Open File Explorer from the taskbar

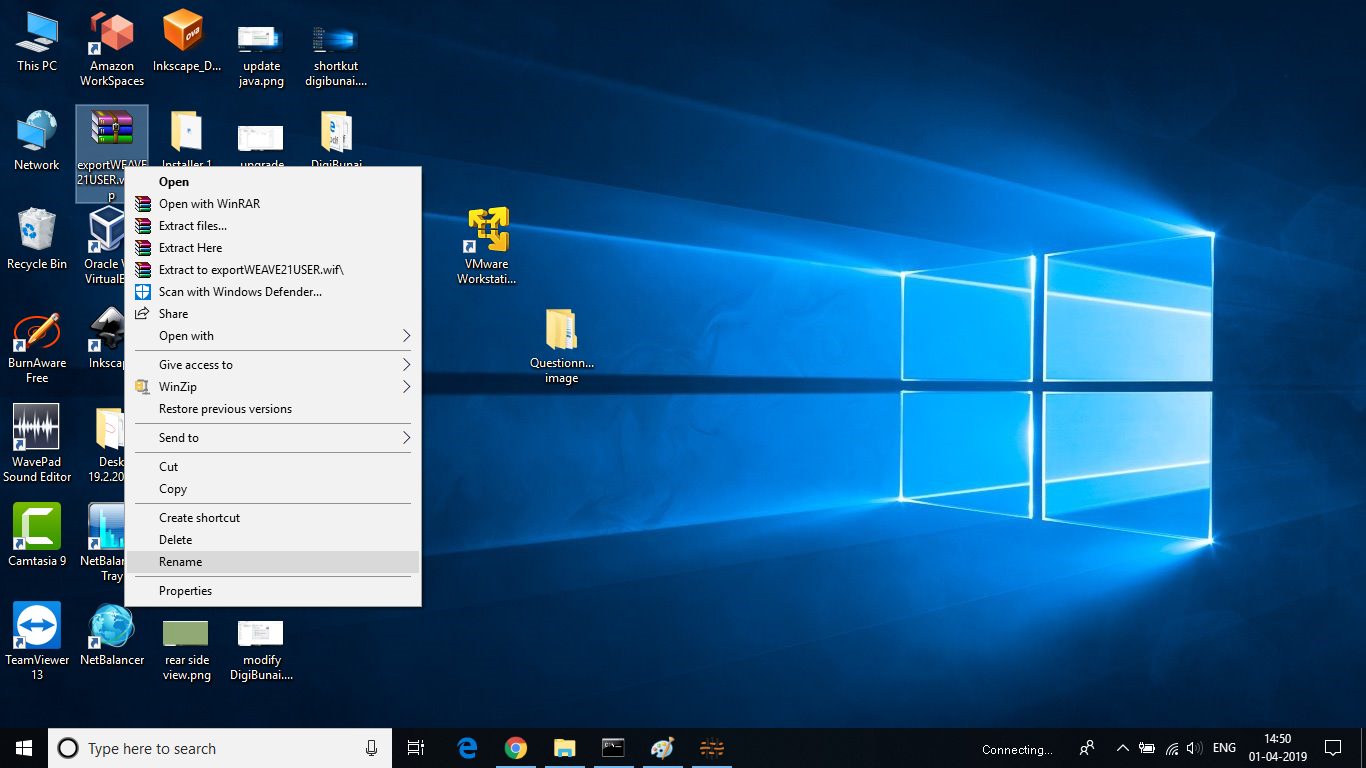(565, 748)
